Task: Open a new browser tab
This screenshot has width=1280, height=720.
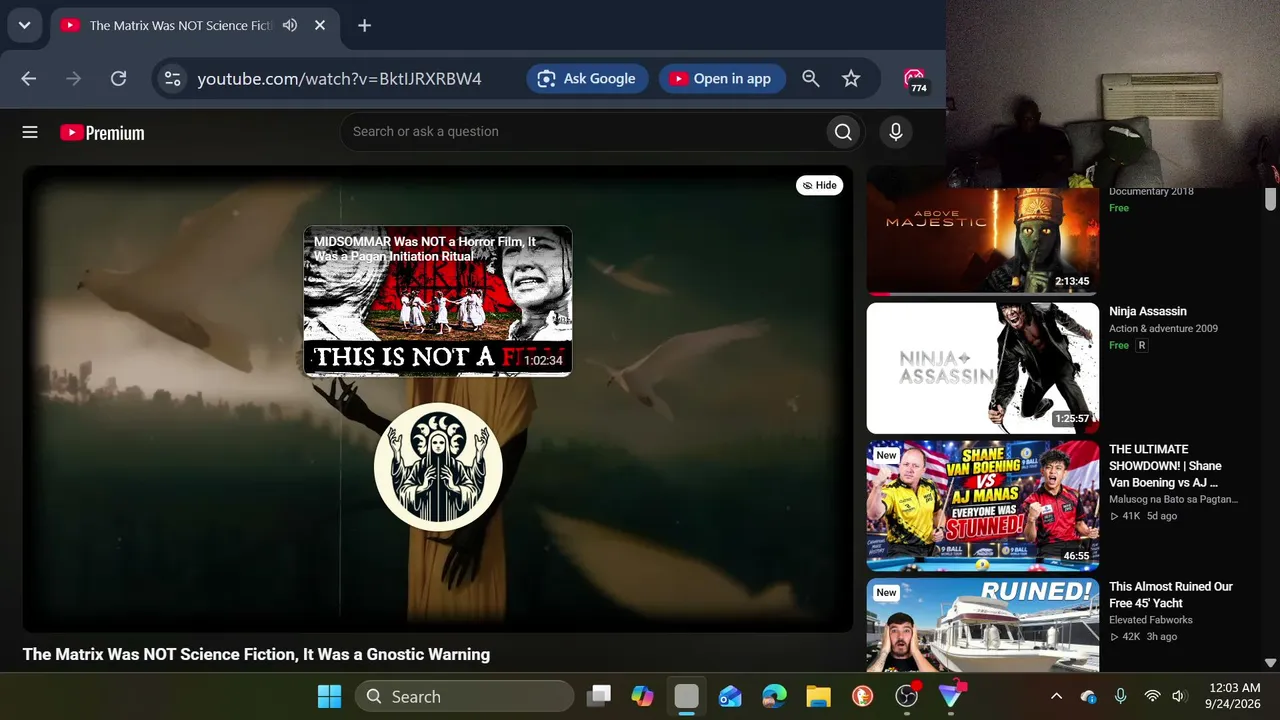Action: click(x=364, y=25)
